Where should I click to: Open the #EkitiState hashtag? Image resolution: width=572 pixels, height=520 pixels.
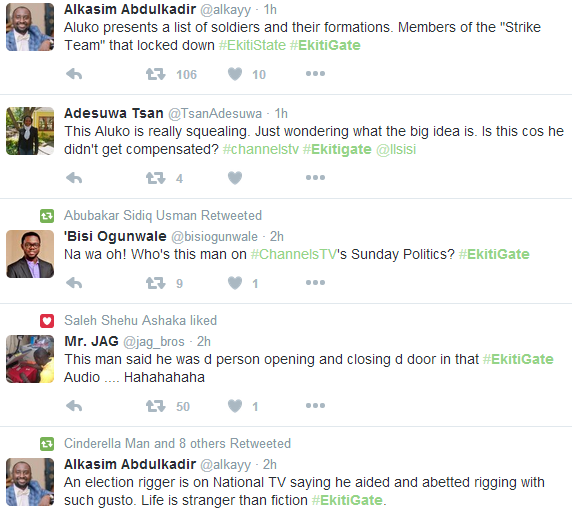tap(252, 45)
